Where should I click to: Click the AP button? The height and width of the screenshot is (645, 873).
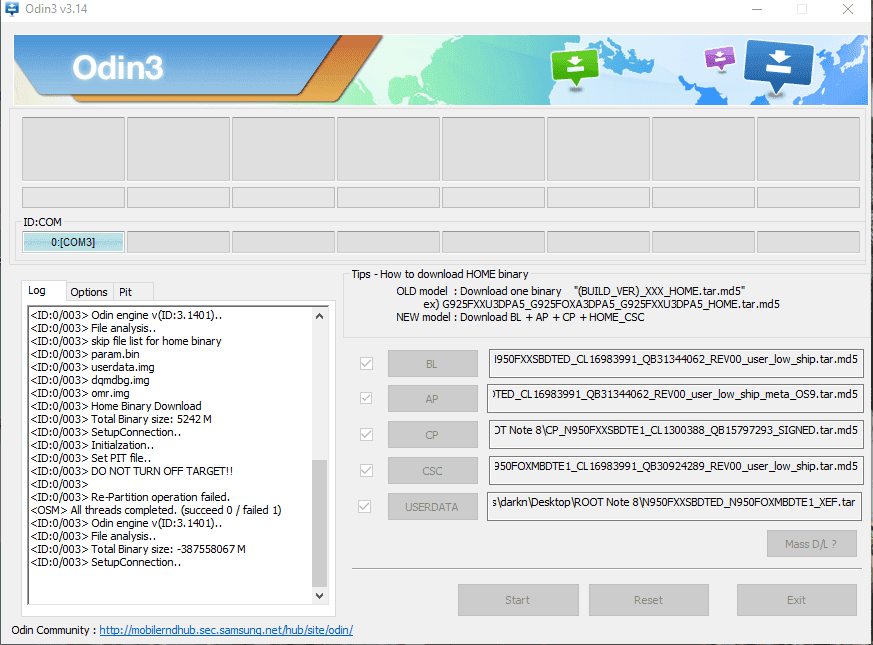coord(433,399)
